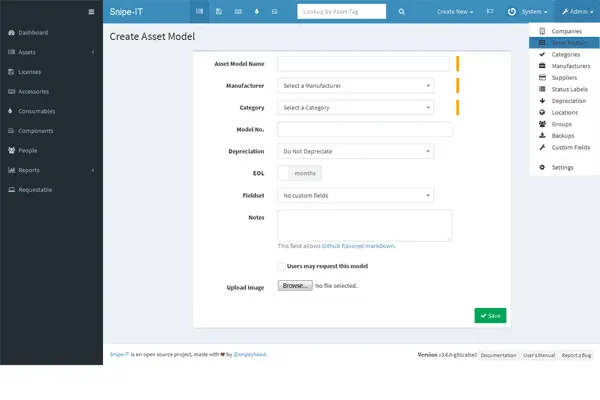Choose Status Labels from Admin menu

570,89
